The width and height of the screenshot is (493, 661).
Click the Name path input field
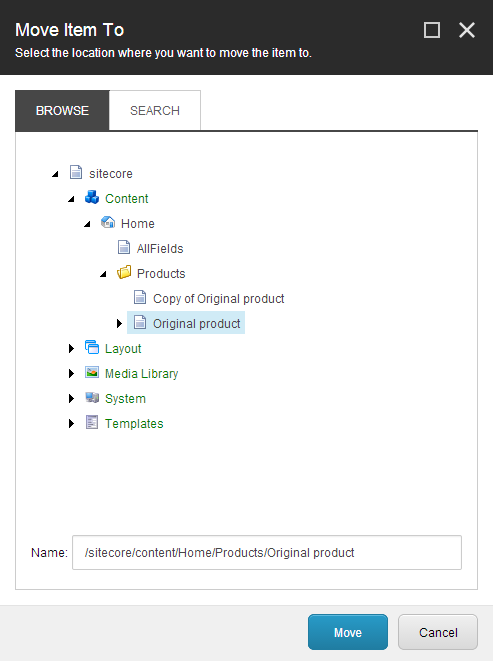coord(267,552)
